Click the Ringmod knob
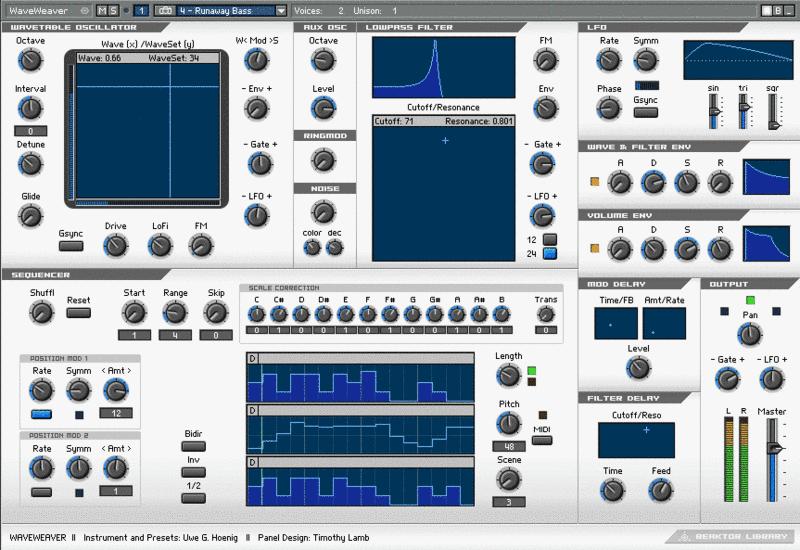This screenshot has width=800, height=550. click(x=323, y=160)
